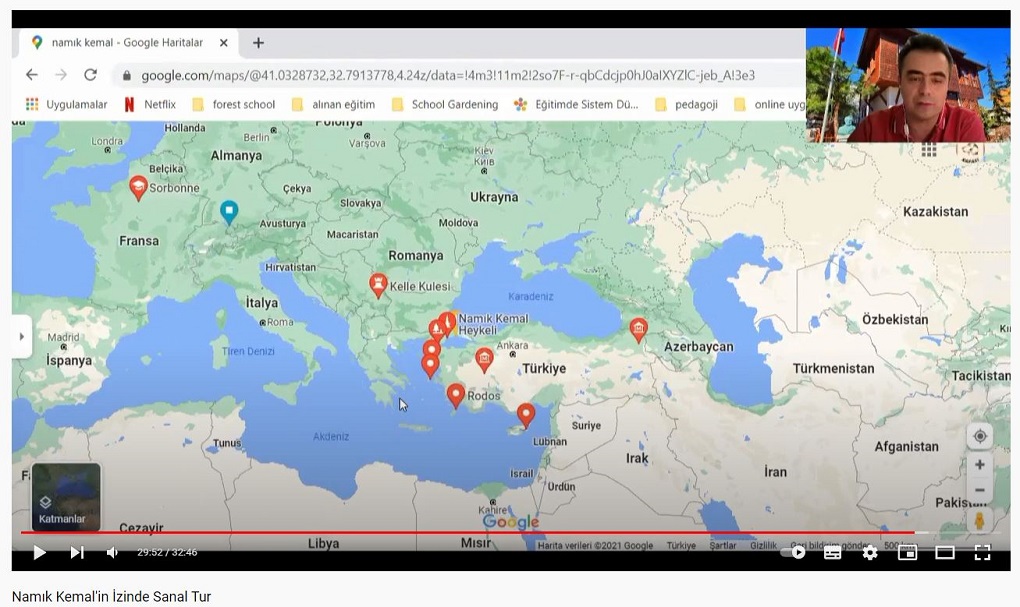The image size is (1020, 607).
Task: Toggle YouTube autoplay switch
Action: click(794, 552)
